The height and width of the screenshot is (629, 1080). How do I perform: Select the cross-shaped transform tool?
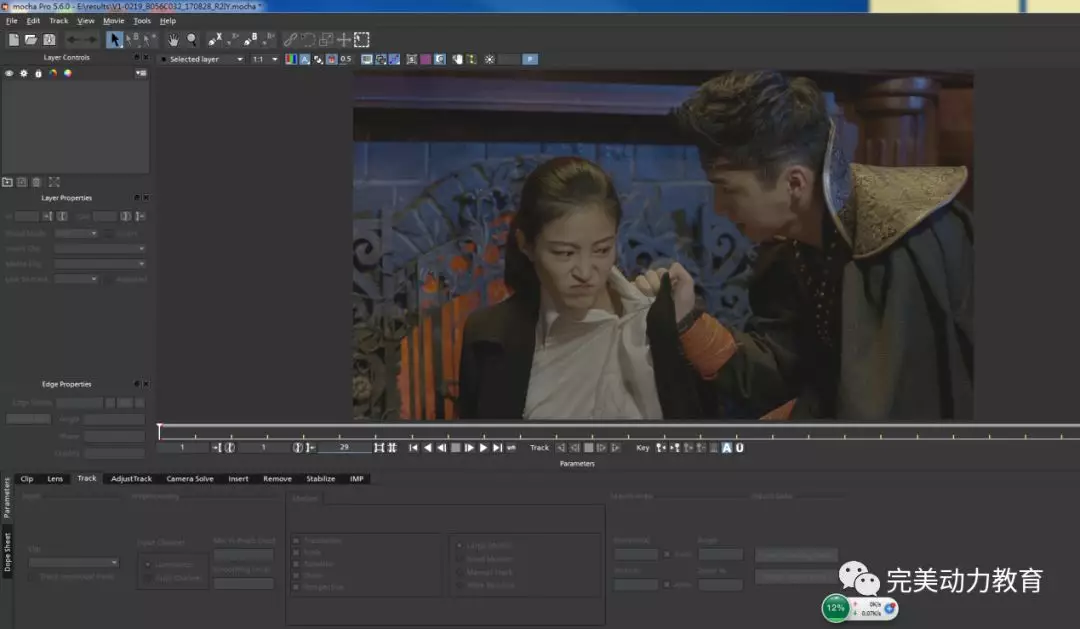tap(344, 40)
